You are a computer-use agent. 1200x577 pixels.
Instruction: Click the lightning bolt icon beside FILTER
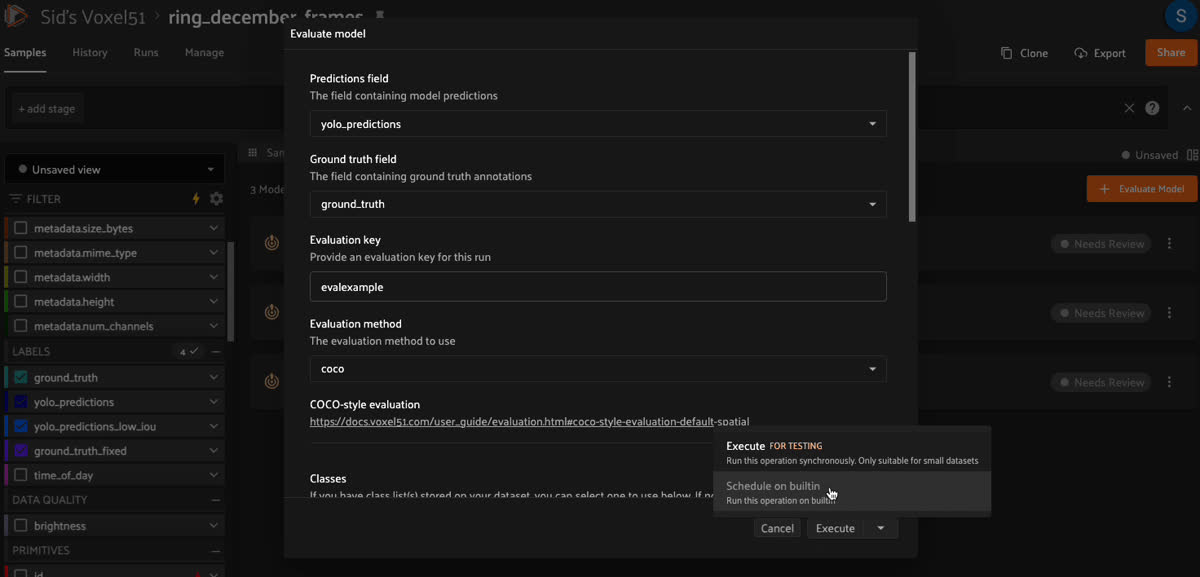coord(196,199)
